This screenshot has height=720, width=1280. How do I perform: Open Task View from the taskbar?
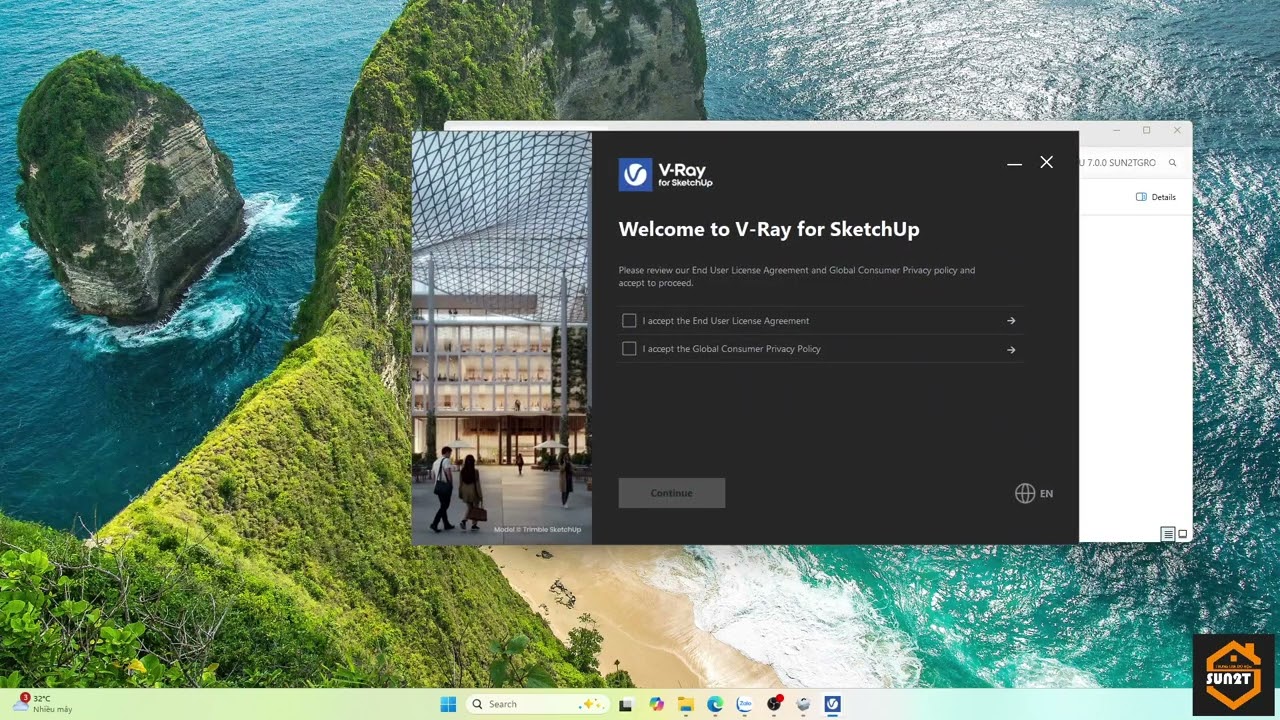(x=626, y=704)
